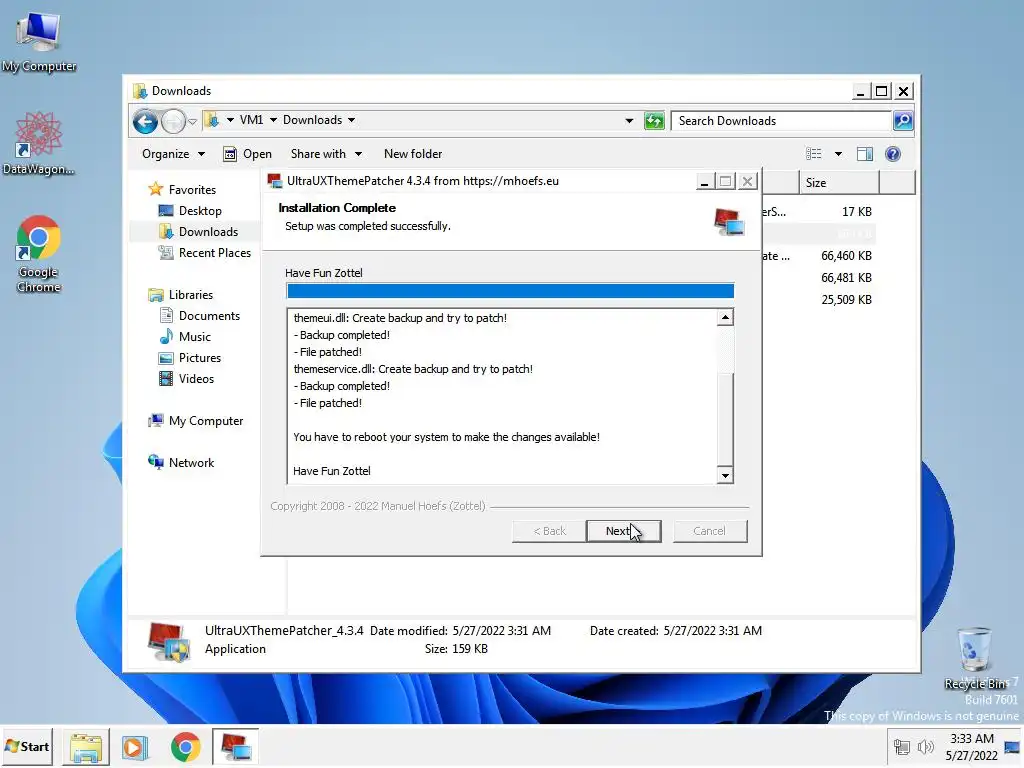This screenshot has width=1024, height=768.
Task: Go back in the Downloads explorer window
Action: [145, 121]
